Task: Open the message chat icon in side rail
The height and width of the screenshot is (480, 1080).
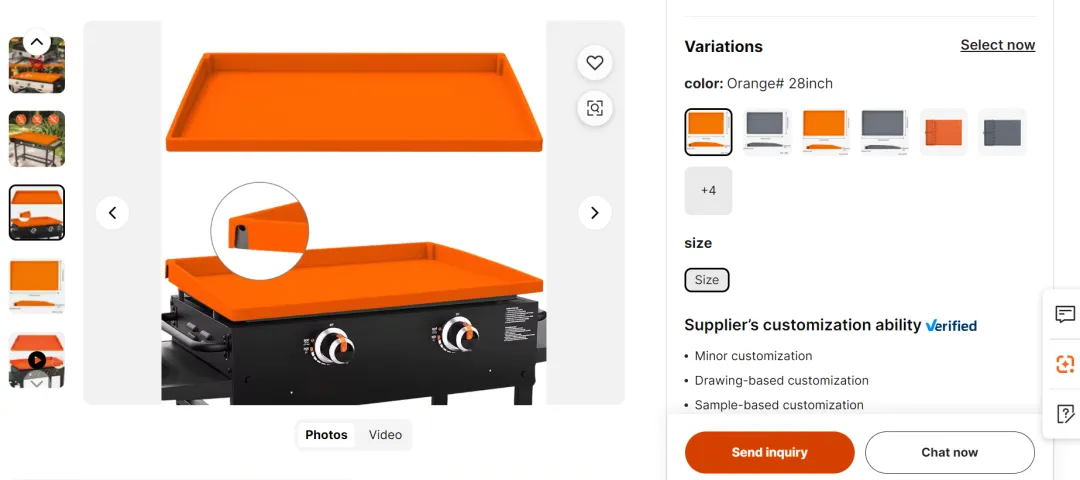Action: (x=1065, y=315)
